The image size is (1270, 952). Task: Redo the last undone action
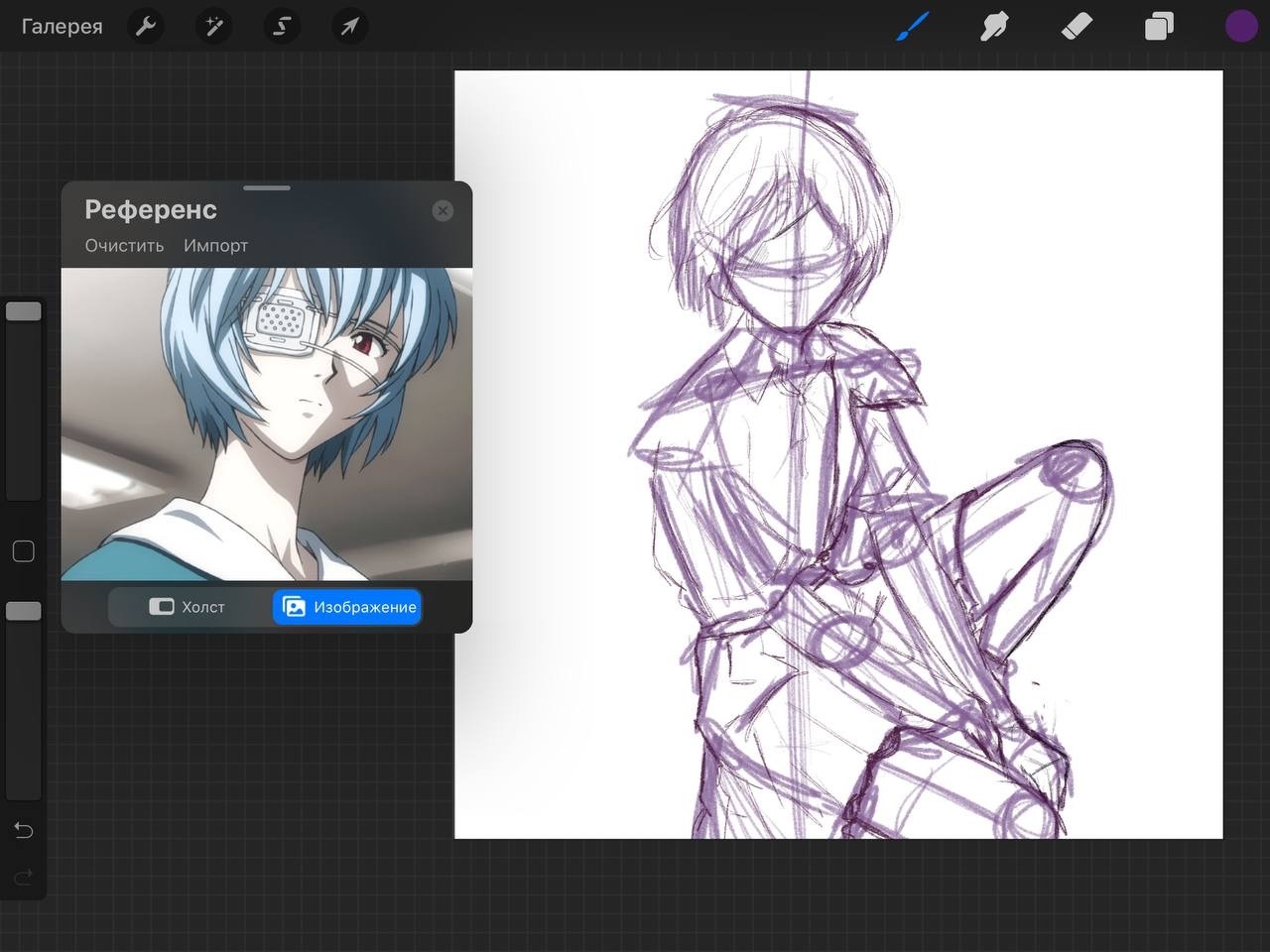click(24, 877)
